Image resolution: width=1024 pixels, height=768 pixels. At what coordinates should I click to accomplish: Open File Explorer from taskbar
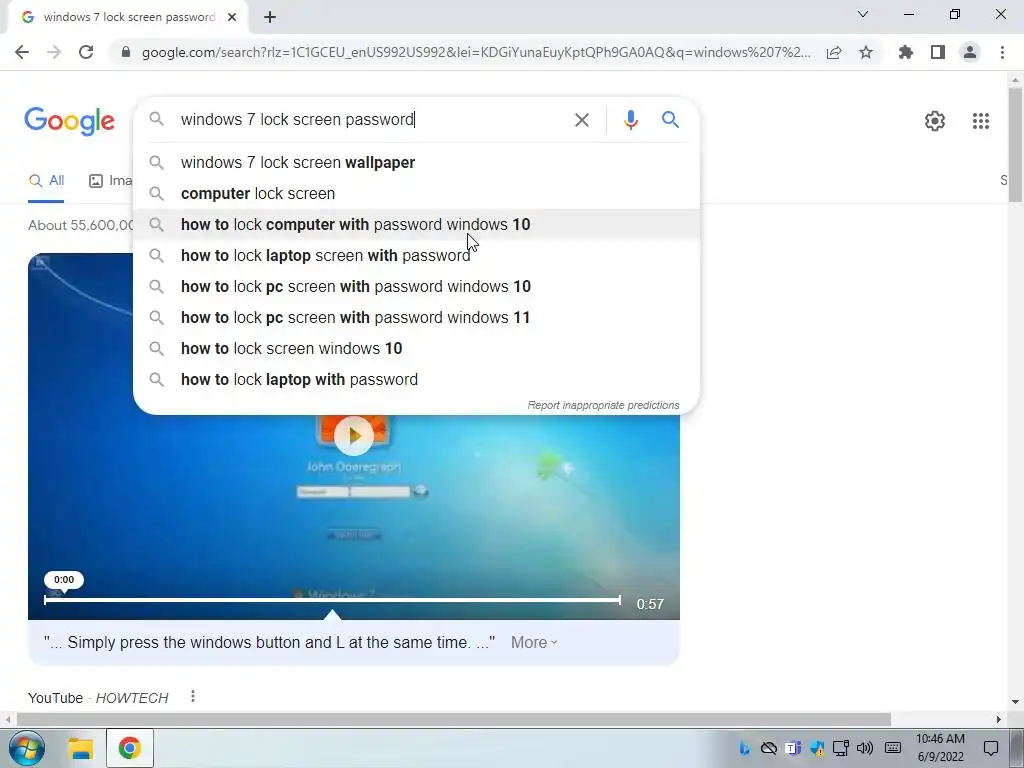pos(81,748)
